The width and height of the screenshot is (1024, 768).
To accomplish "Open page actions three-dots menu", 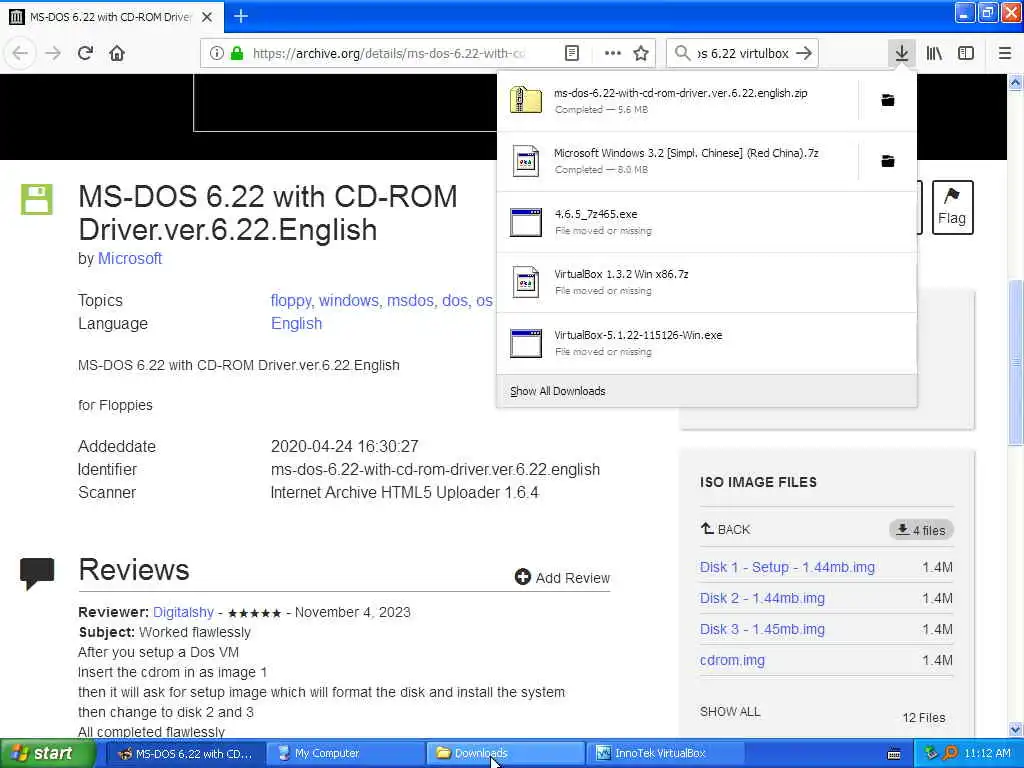I will pos(613,53).
